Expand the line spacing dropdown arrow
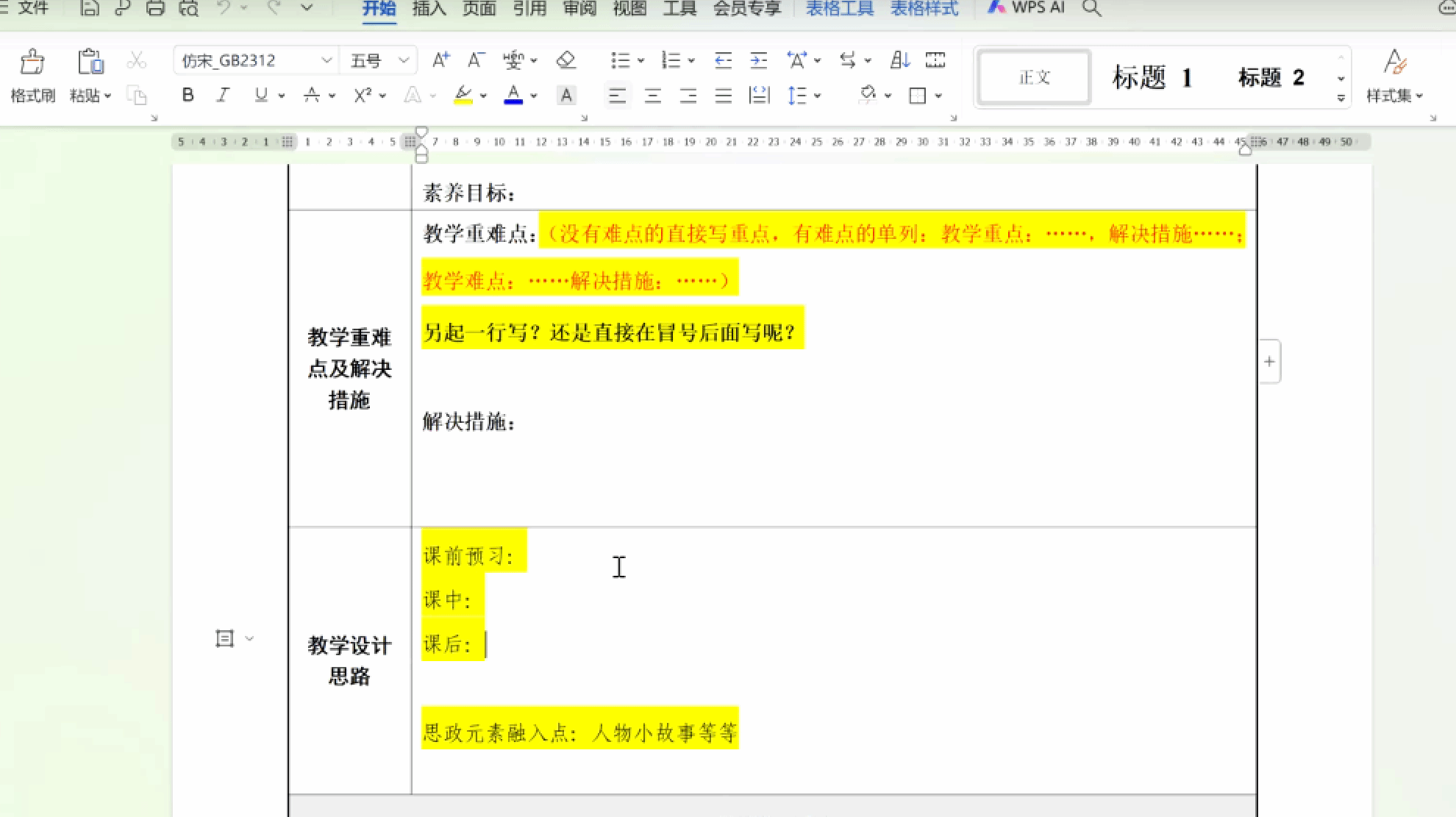The image size is (1456, 817). tap(818, 96)
